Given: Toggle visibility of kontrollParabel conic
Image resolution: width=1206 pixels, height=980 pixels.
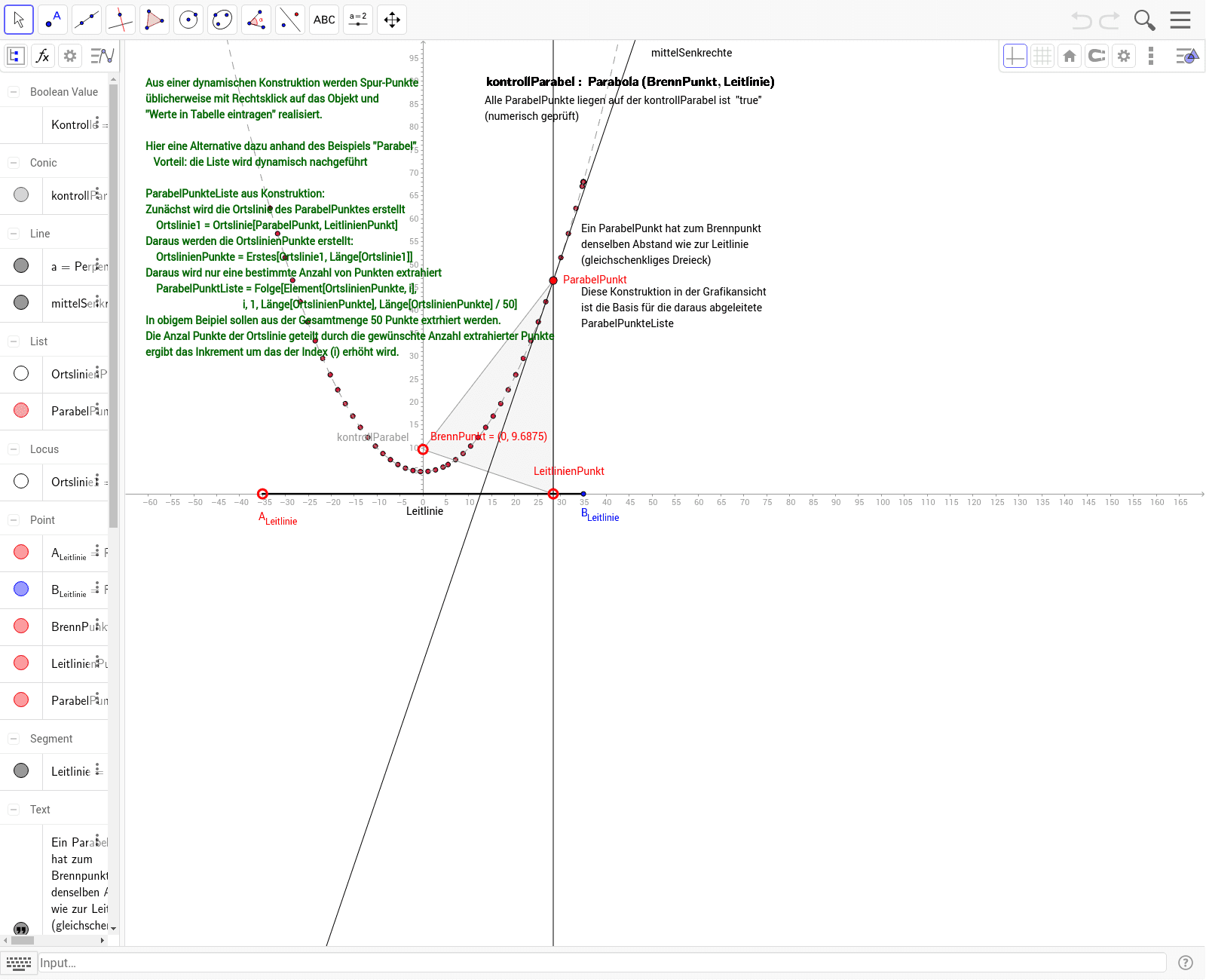Looking at the screenshot, I should (x=21, y=195).
